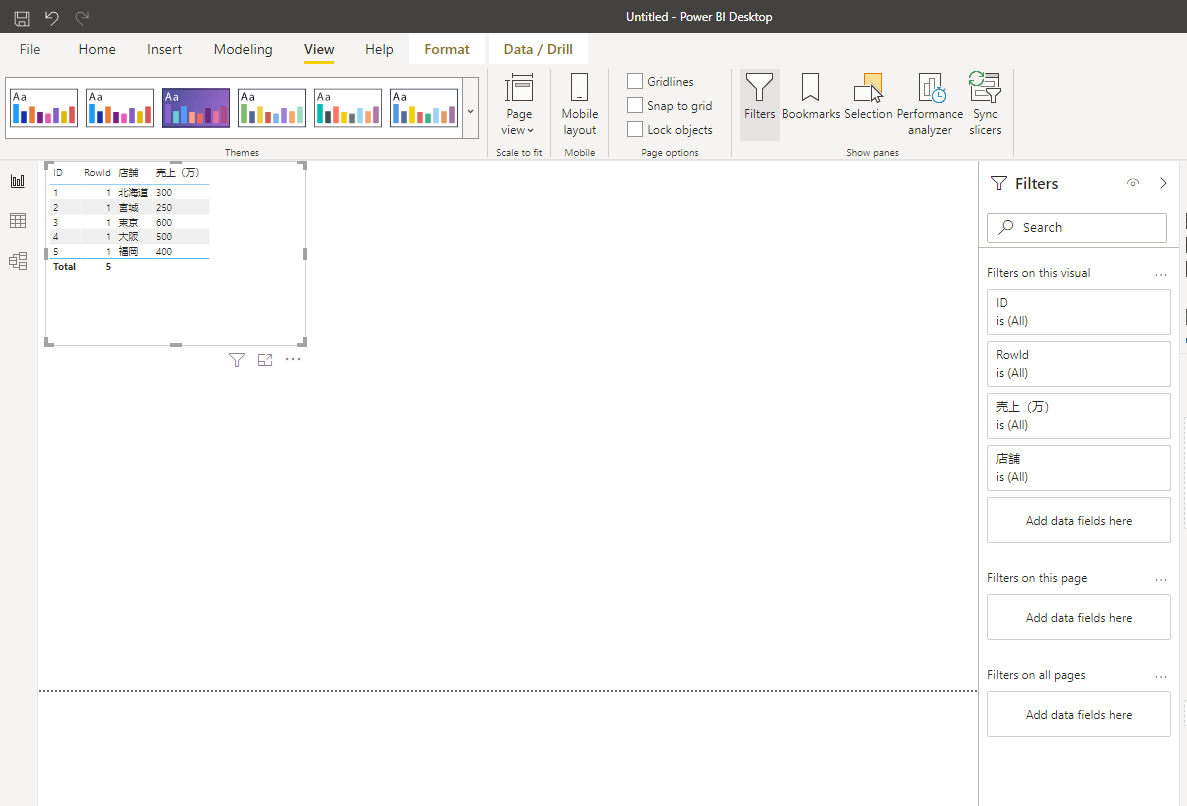Click the 店舗 column header in table
This screenshot has width=1187, height=806.
coord(129,173)
